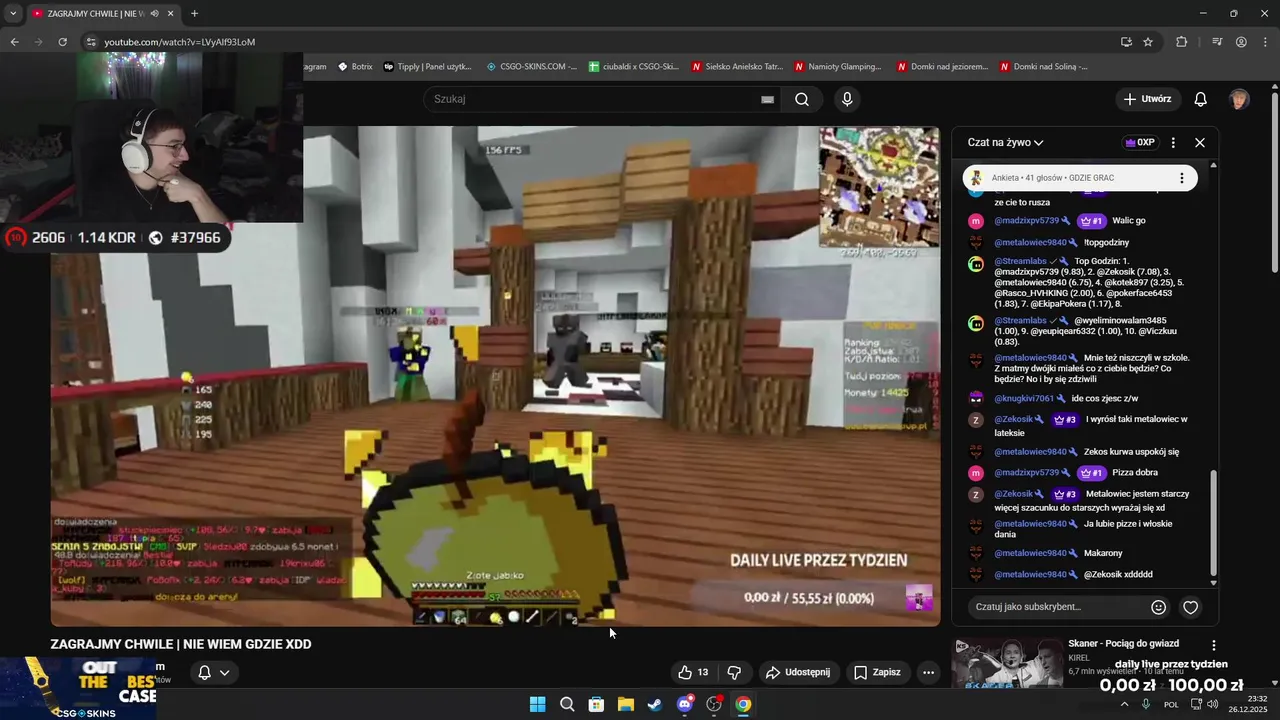Open the poll options three-dot menu
The height and width of the screenshot is (720, 1280).
1181,178
